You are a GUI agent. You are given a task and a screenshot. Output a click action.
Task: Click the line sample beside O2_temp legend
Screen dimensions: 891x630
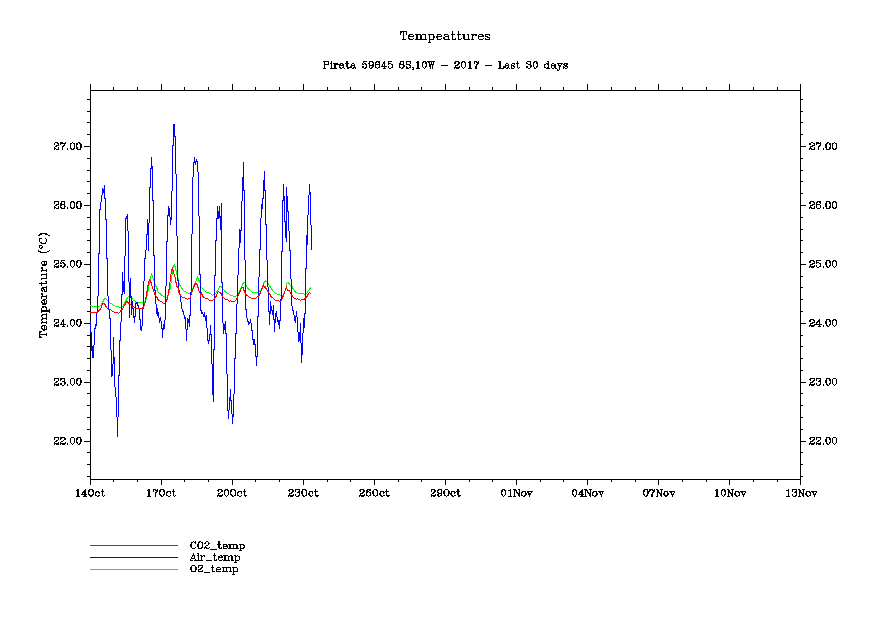coord(132,570)
